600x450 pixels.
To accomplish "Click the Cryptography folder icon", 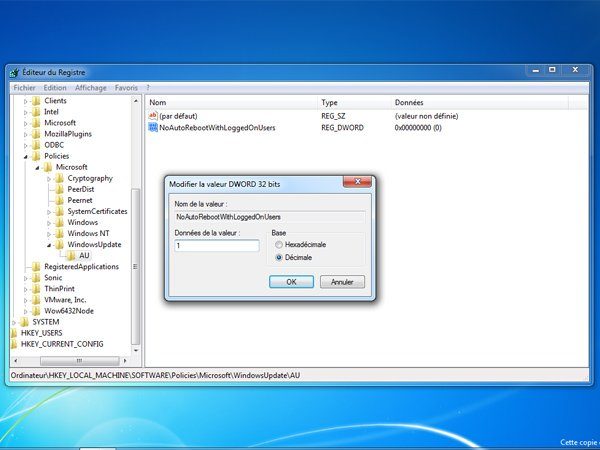I will pyautogui.click(x=59, y=178).
